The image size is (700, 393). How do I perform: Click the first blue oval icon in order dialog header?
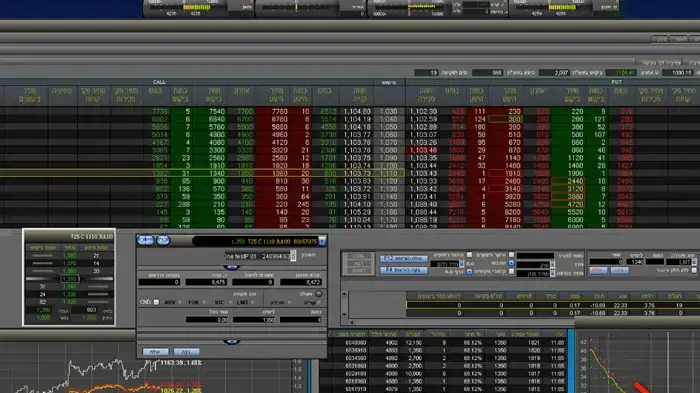coord(145,240)
